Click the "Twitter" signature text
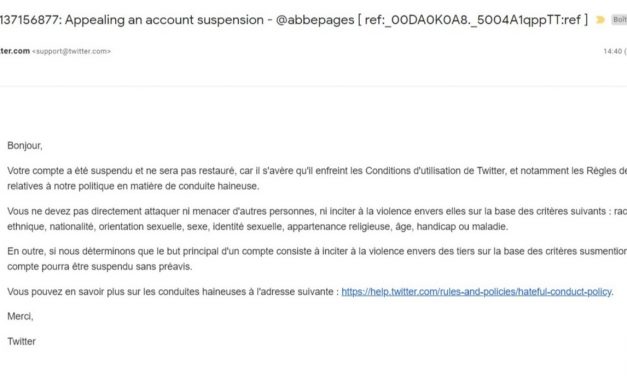627x376 pixels. [x=22, y=341]
